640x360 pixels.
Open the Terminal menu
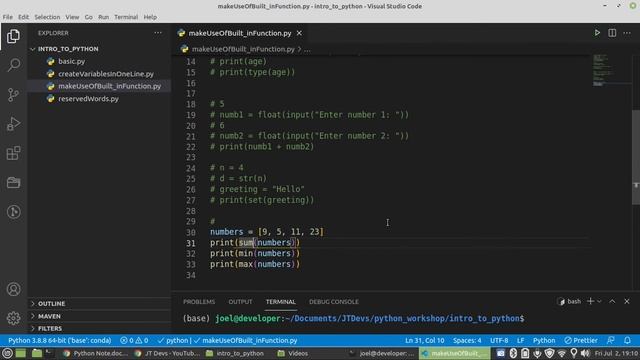click(x=126, y=17)
